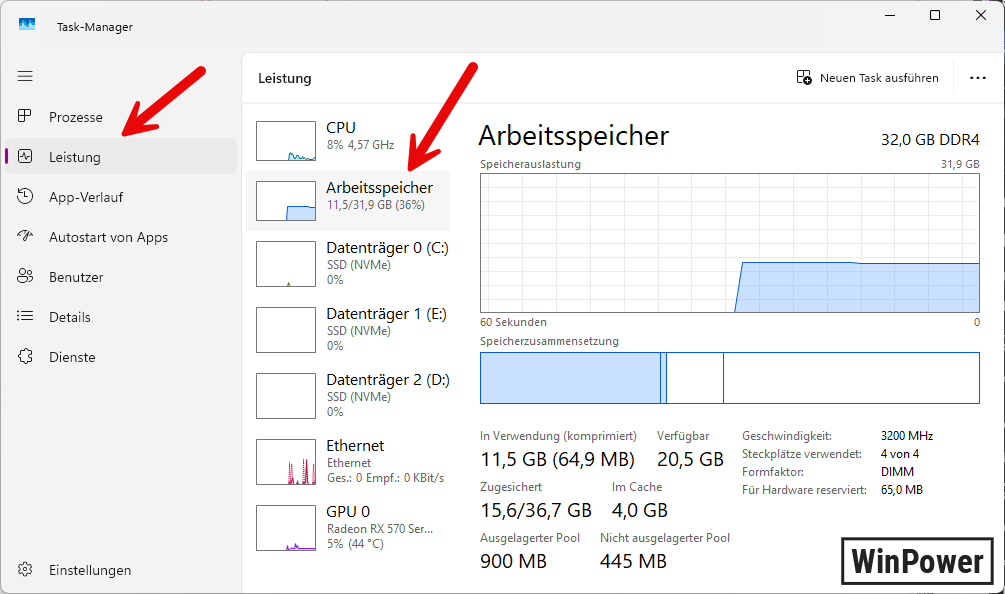Click the Task-Manager app icon in title bar
The image size is (1005, 594).
click(x=27, y=24)
